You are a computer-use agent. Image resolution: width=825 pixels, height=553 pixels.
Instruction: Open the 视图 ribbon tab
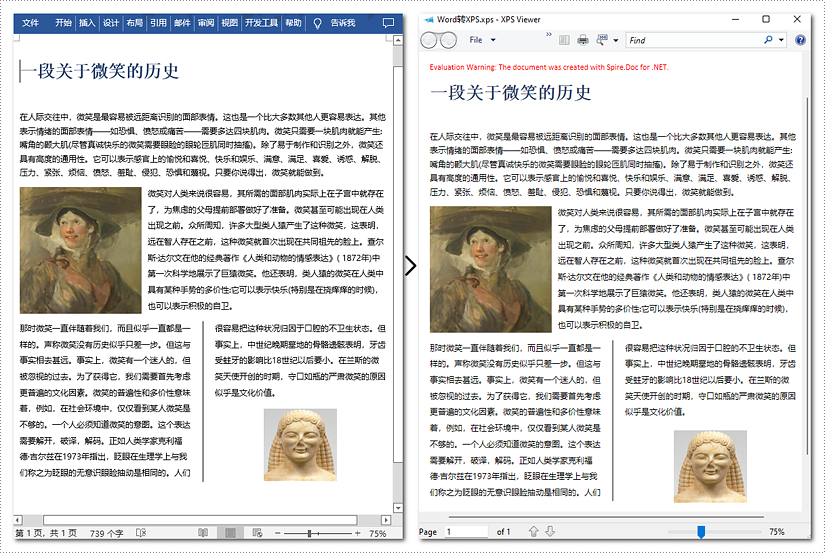click(229, 23)
